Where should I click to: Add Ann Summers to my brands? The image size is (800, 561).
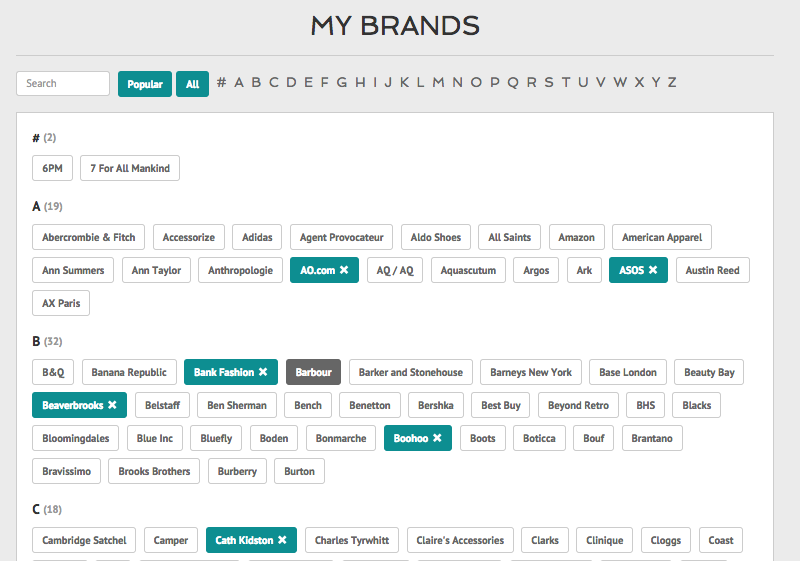tap(73, 270)
